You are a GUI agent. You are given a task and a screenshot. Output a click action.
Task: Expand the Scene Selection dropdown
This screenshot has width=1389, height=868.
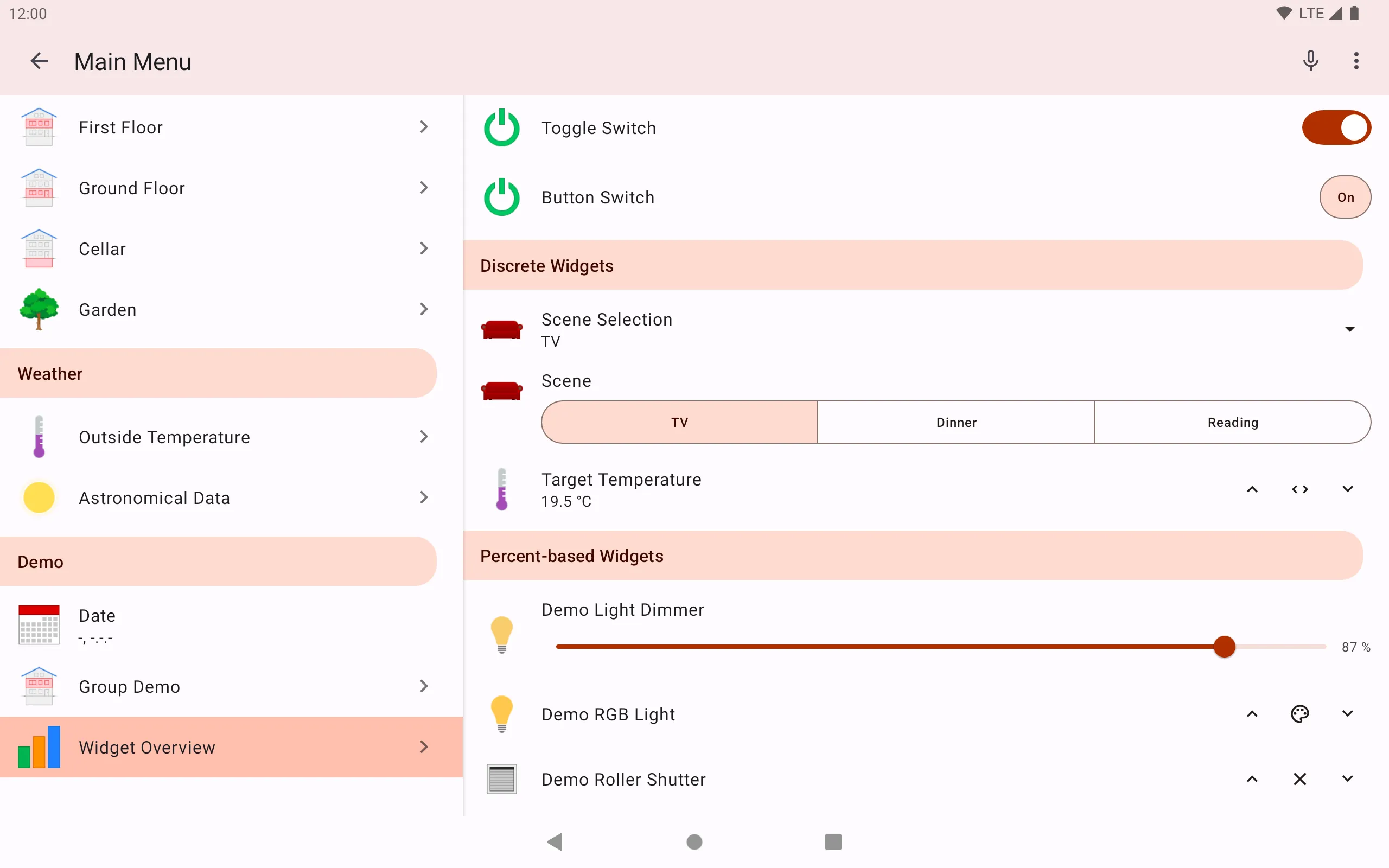1350,328
